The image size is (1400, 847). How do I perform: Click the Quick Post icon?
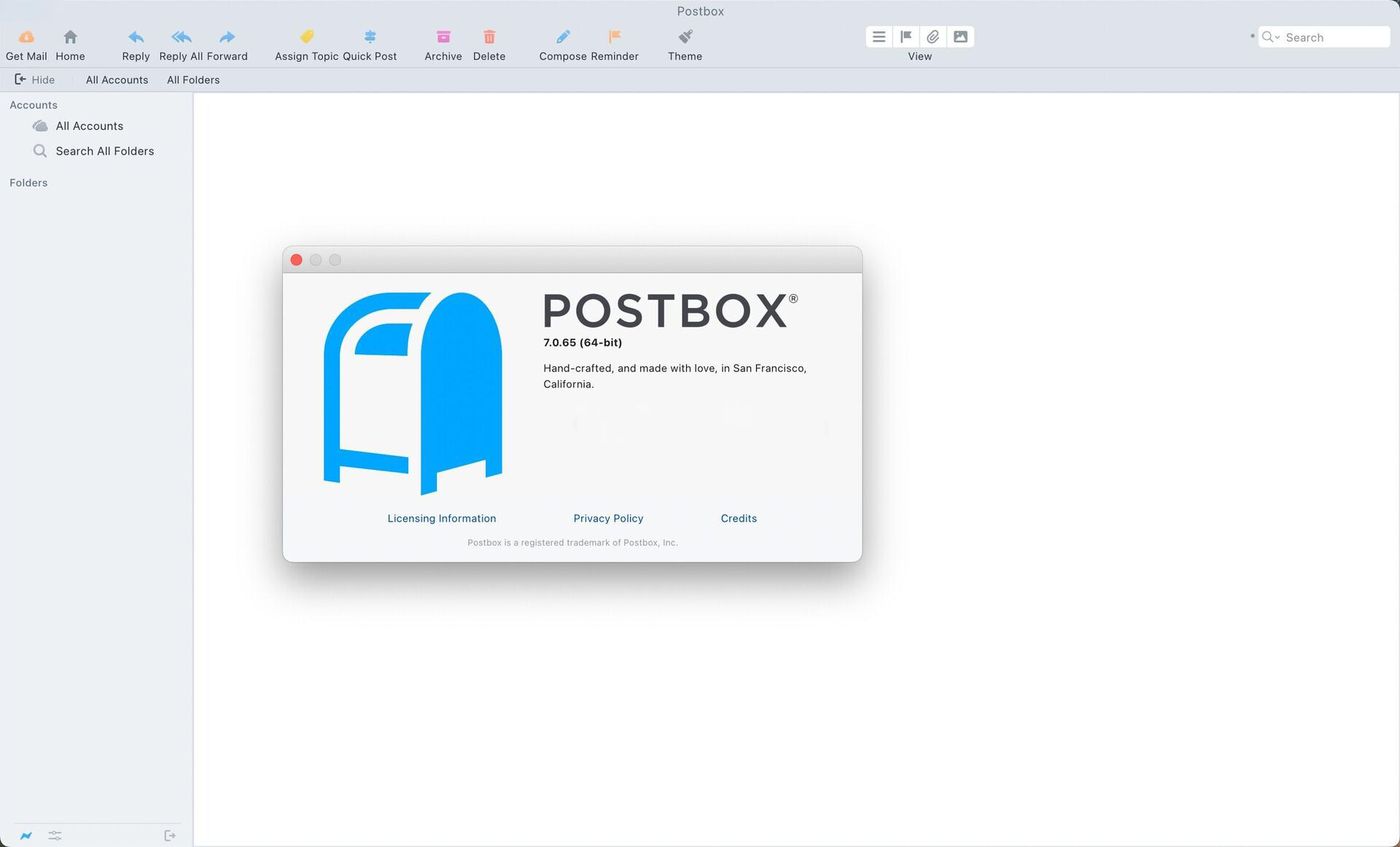pos(370,36)
